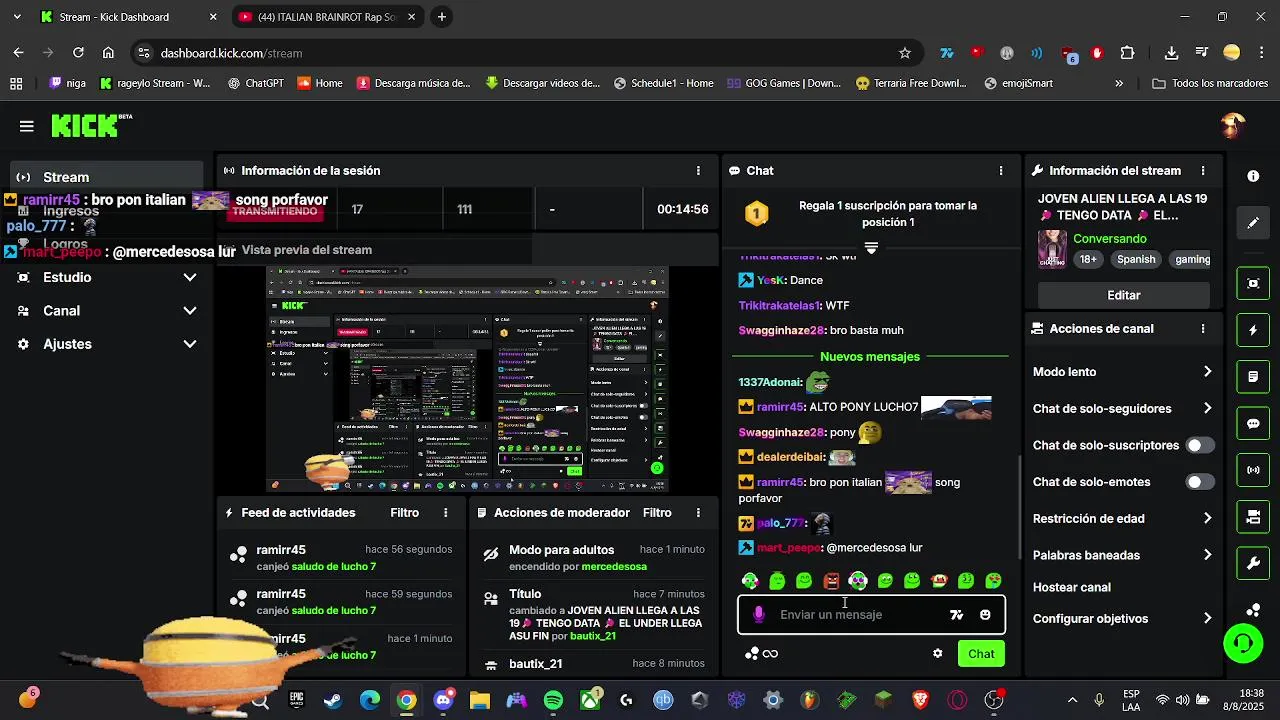Toggle Chat de solo-emotes switch
The width and height of the screenshot is (1280, 720).
point(1200,482)
